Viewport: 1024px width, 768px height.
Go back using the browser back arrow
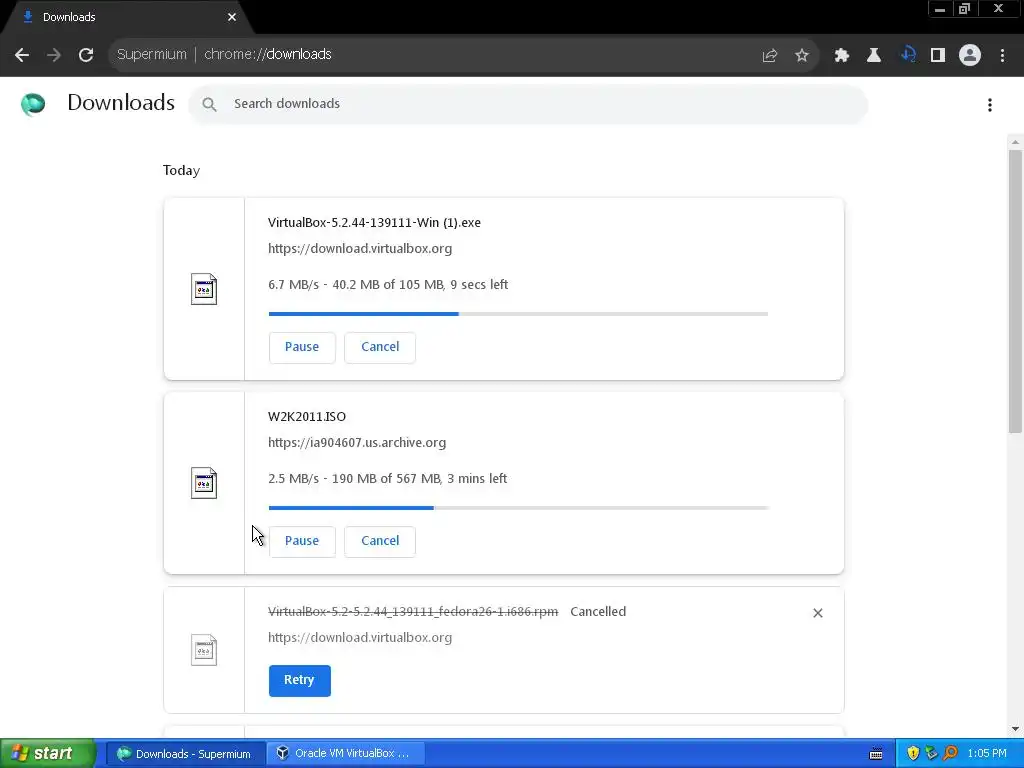coord(22,55)
